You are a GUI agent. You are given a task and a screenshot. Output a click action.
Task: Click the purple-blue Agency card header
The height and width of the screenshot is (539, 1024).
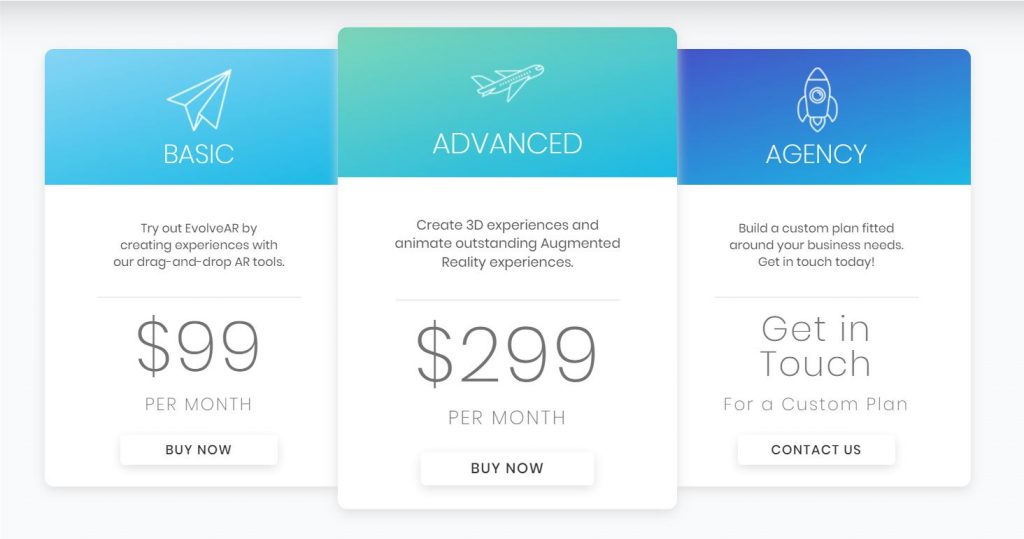(824, 117)
